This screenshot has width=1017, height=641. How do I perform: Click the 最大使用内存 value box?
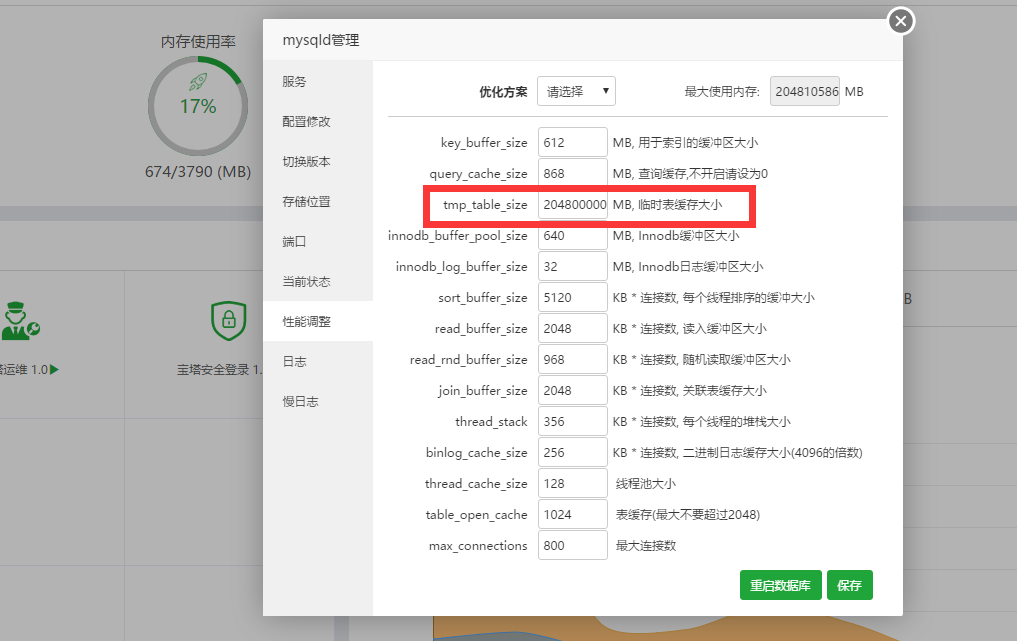pyautogui.click(x=804, y=90)
